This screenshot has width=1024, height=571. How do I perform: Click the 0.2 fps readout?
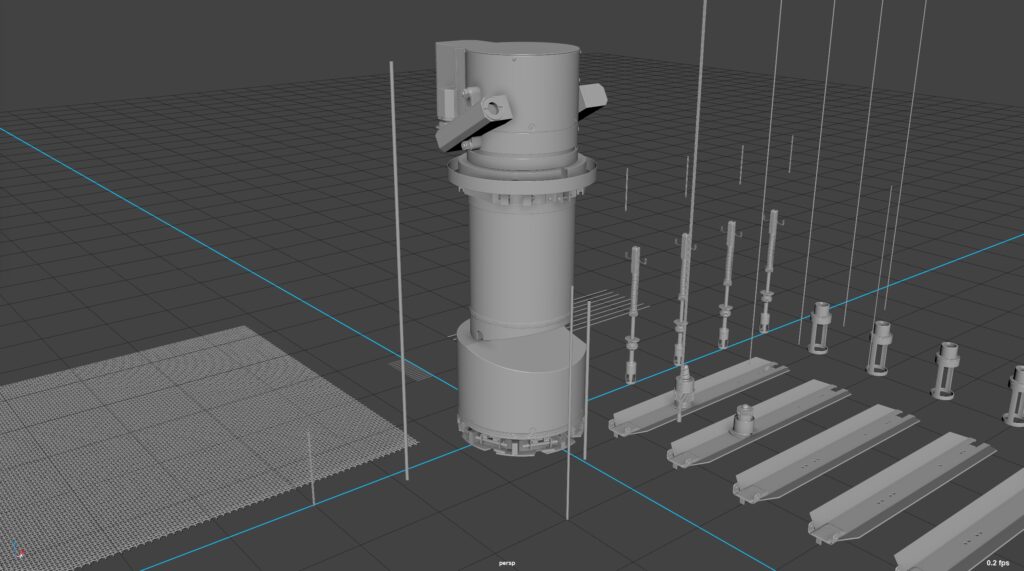pyautogui.click(x=998, y=563)
